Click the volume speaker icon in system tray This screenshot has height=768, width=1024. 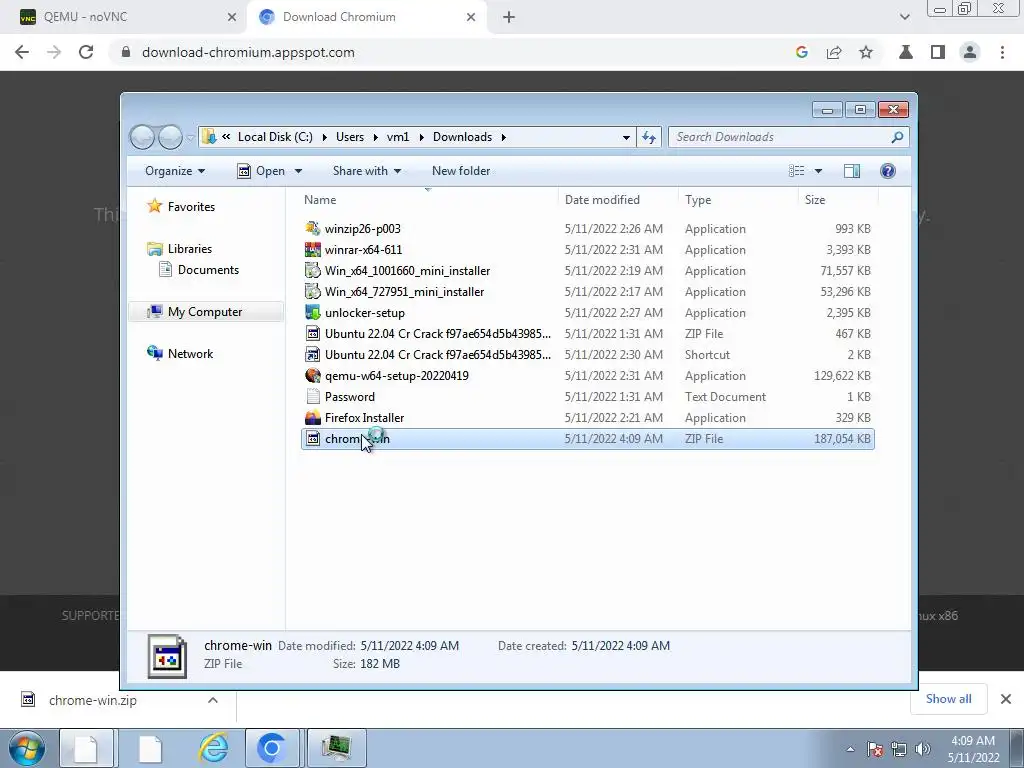point(922,749)
